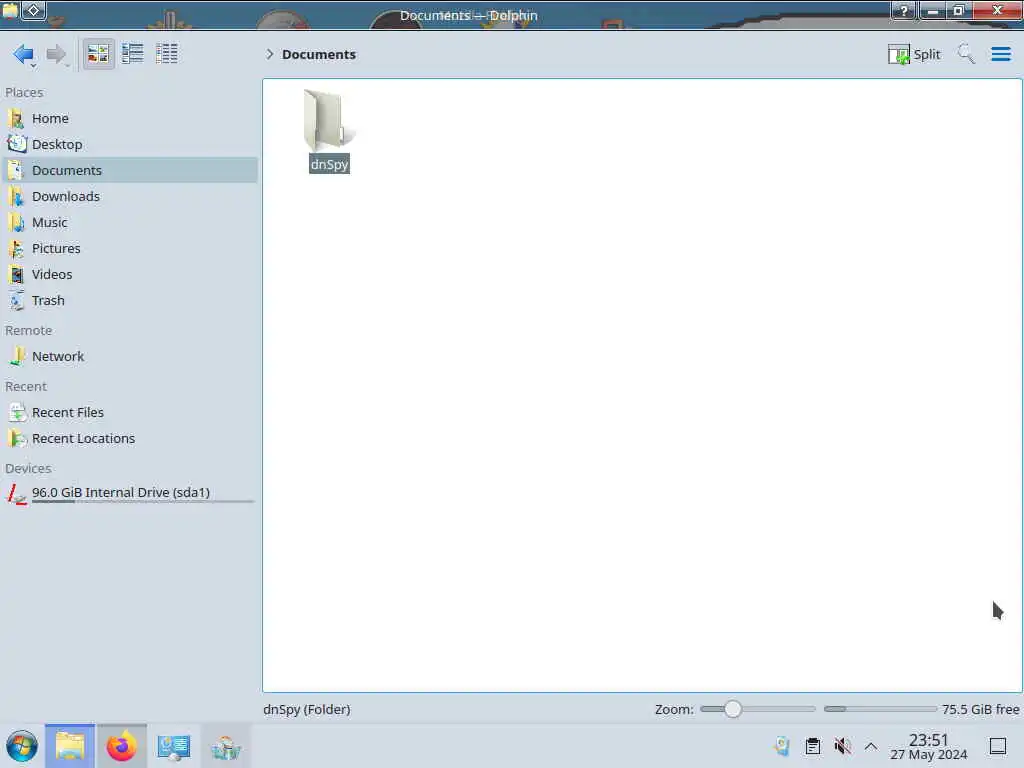This screenshot has height=768, width=1024.
Task: Click the Music folder icon
Action: (16, 223)
